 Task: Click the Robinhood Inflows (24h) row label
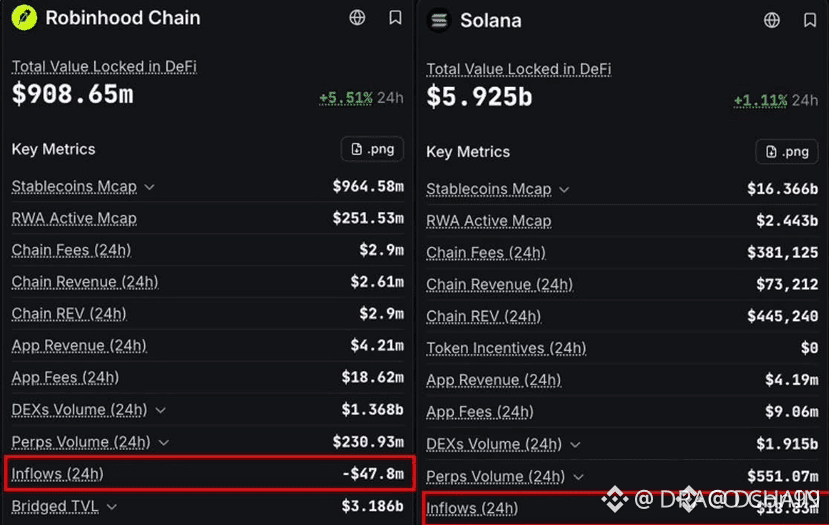(x=58, y=474)
